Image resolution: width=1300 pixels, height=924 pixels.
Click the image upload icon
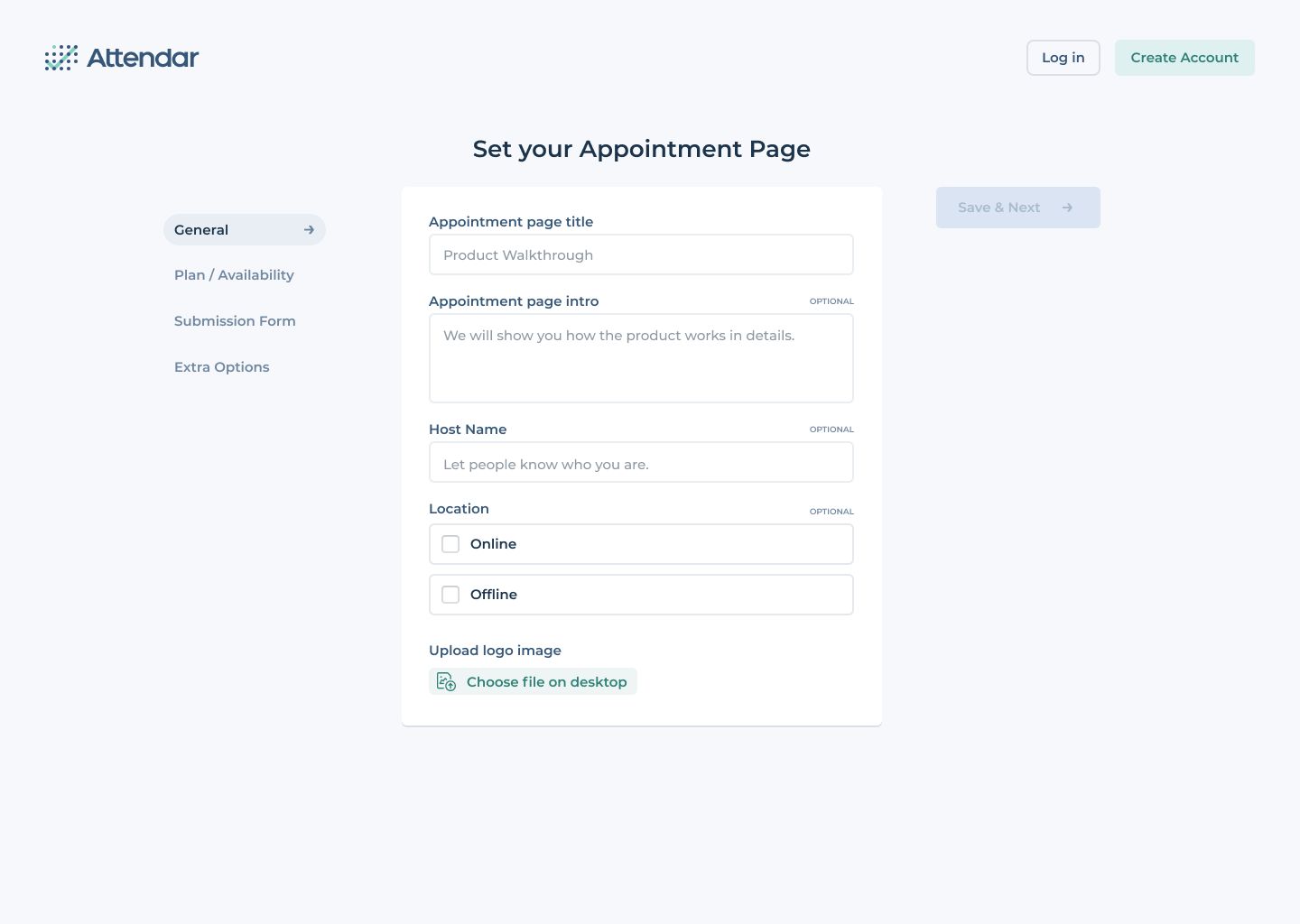[x=446, y=682]
